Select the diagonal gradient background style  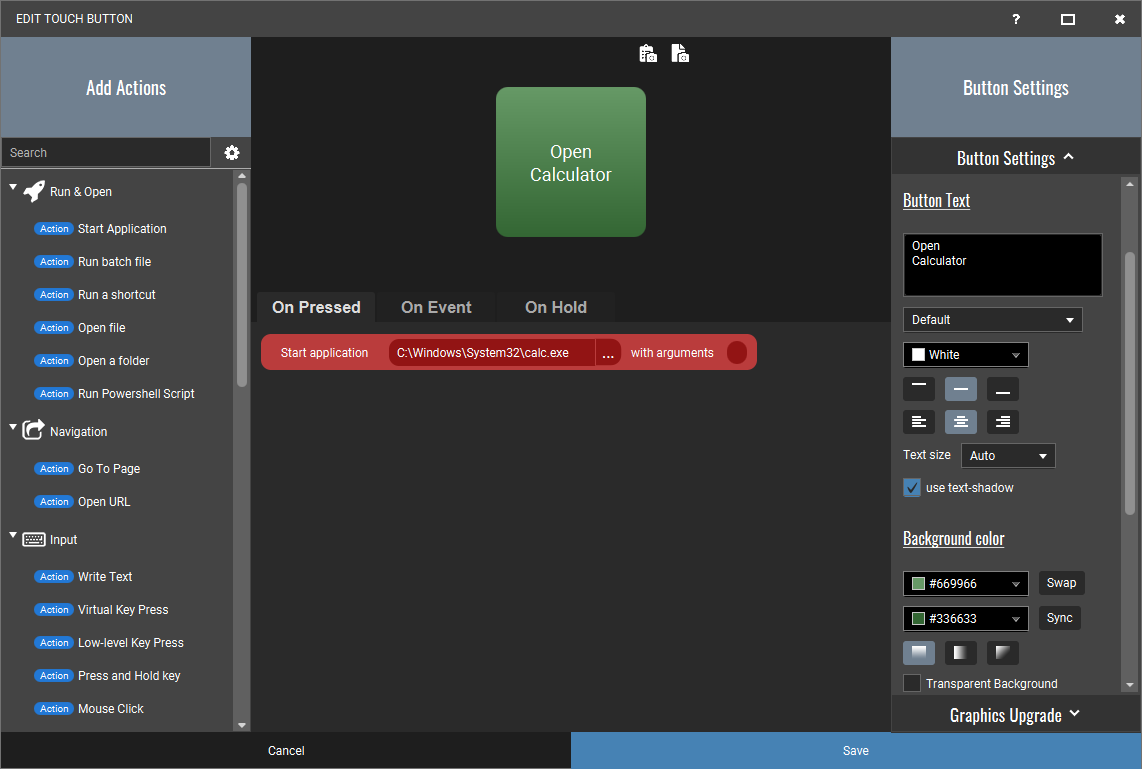coord(1003,653)
